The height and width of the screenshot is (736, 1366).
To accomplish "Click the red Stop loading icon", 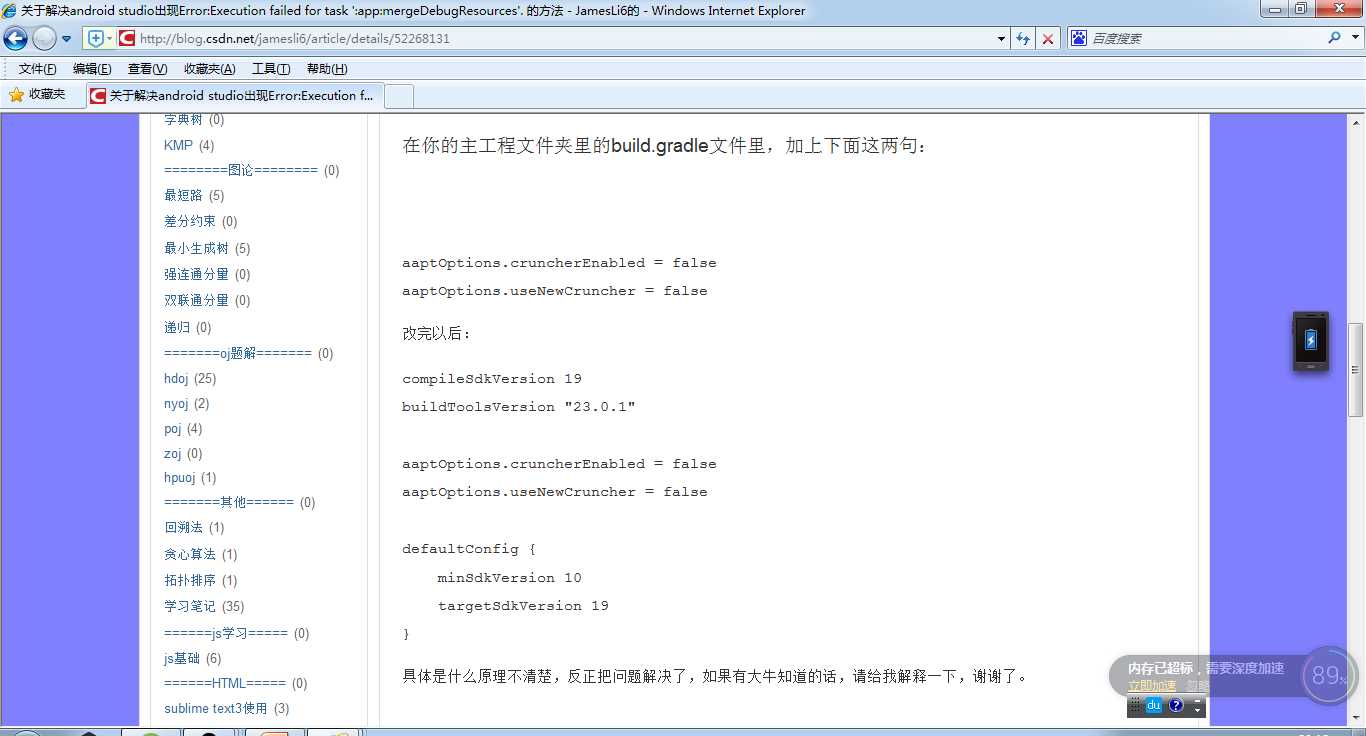I will [1047, 39].
